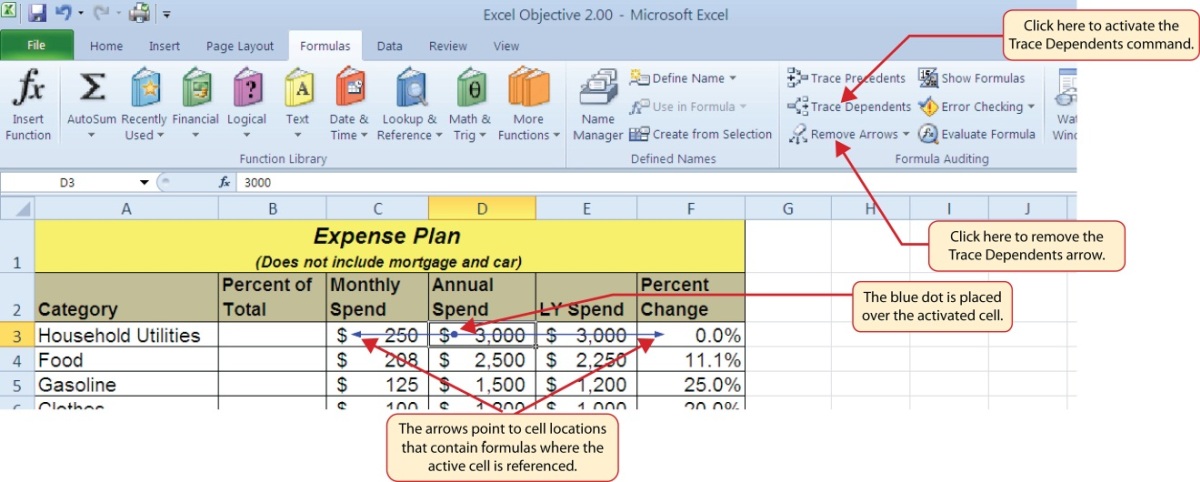Expand the Define Name dropdown arrow

(732, 78)
